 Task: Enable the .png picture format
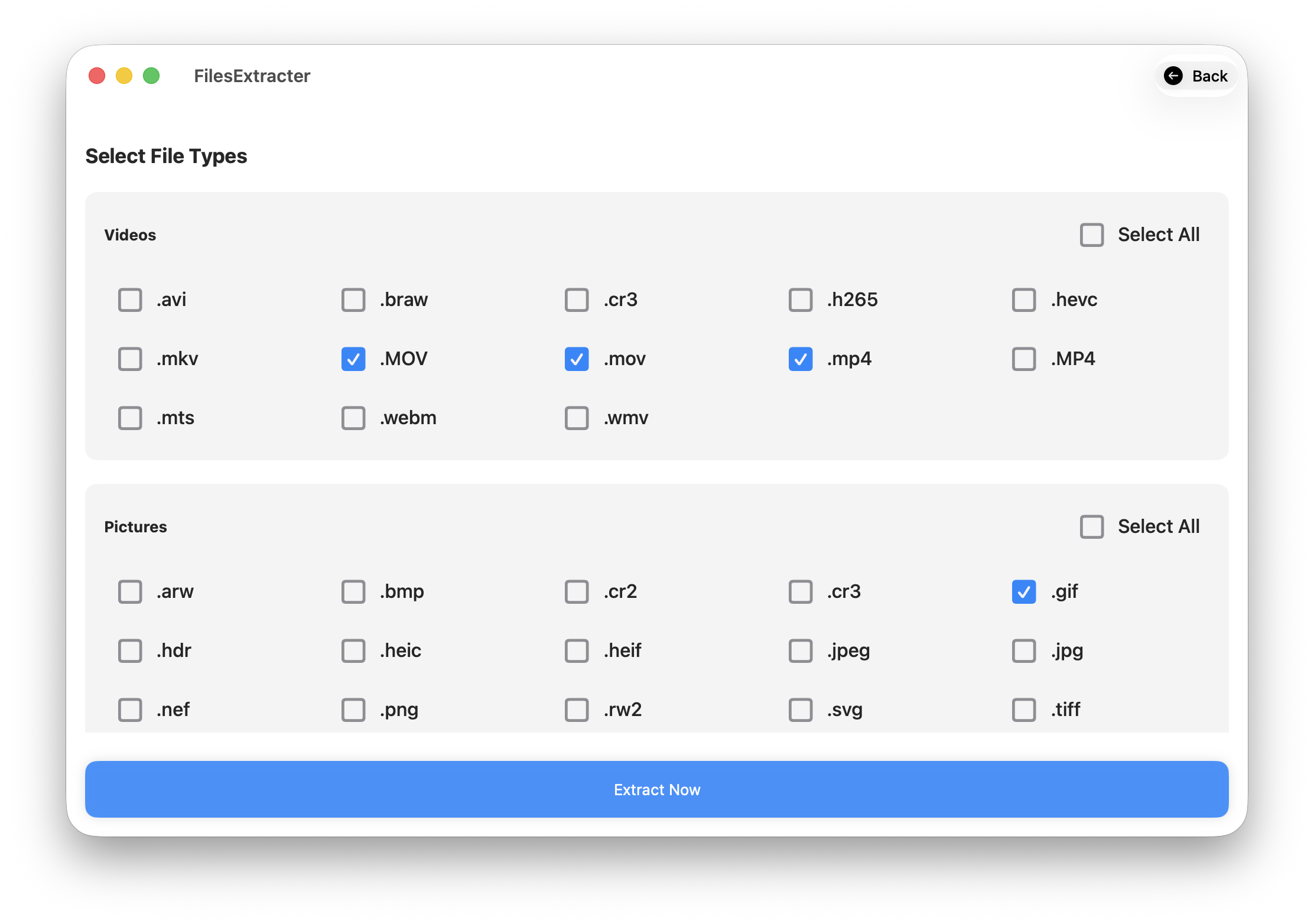click(353, 710)
